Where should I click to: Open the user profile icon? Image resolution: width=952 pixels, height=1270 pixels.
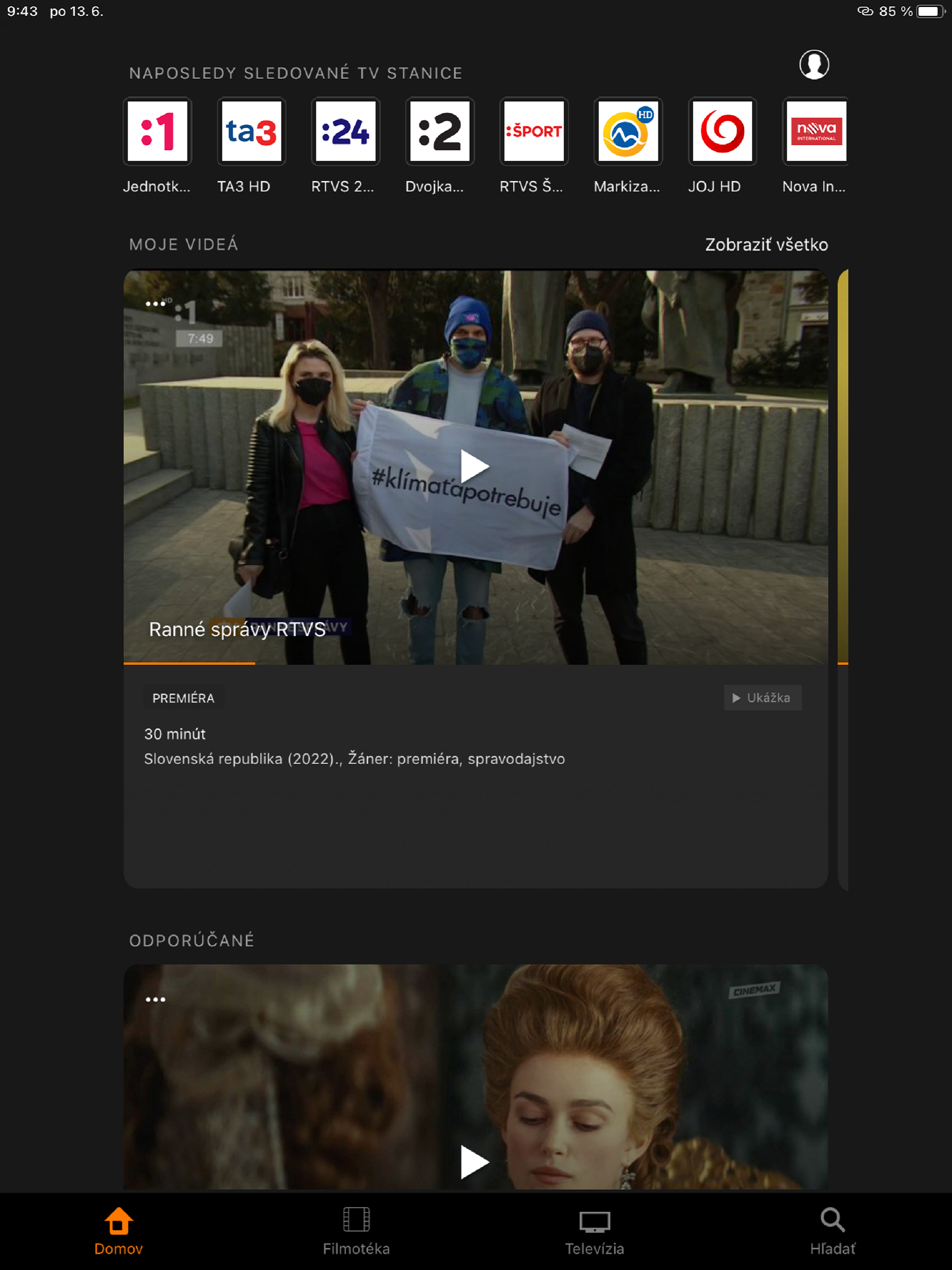[x=813, y=64]
